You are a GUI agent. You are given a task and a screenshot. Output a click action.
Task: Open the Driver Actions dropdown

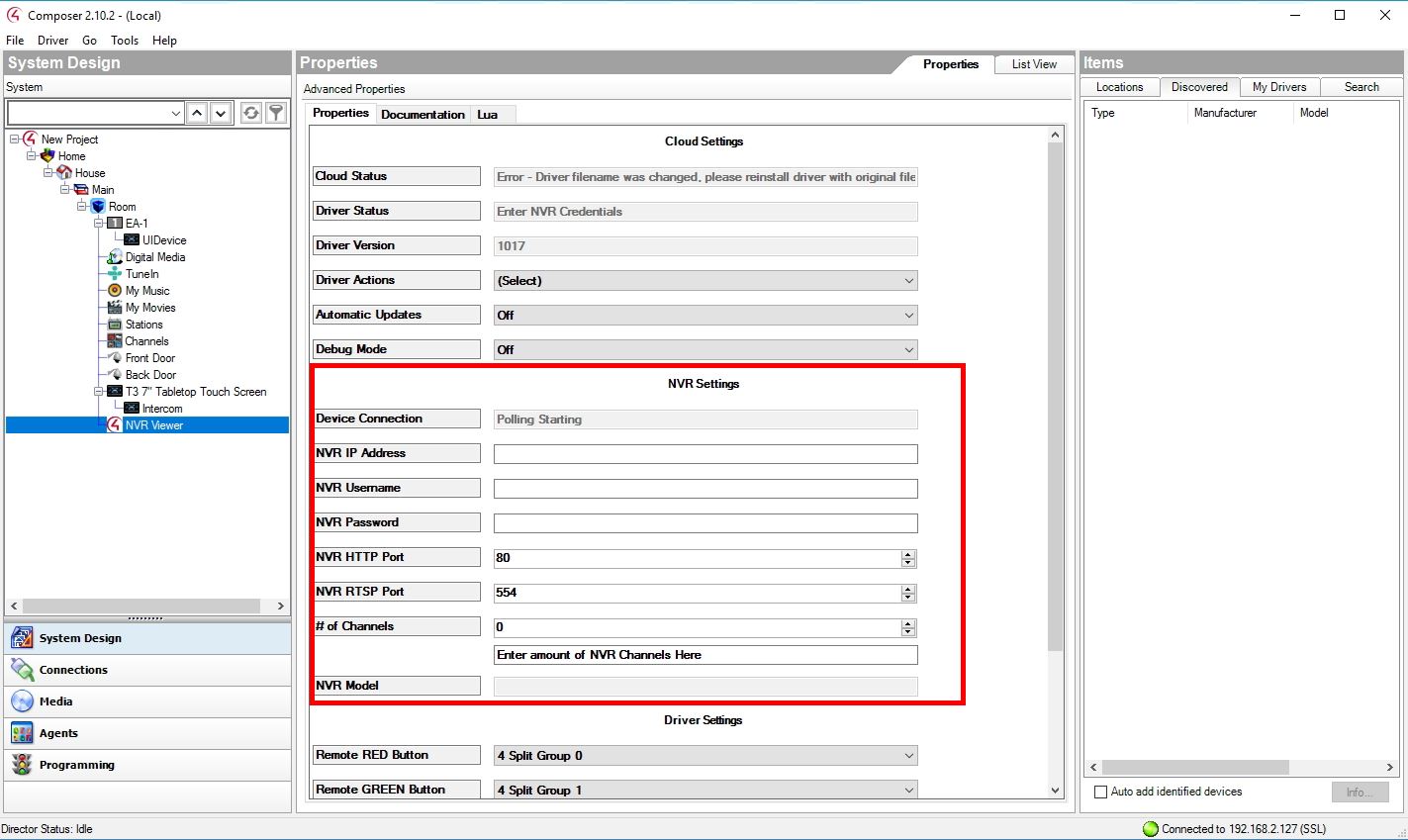click(705, 281)
